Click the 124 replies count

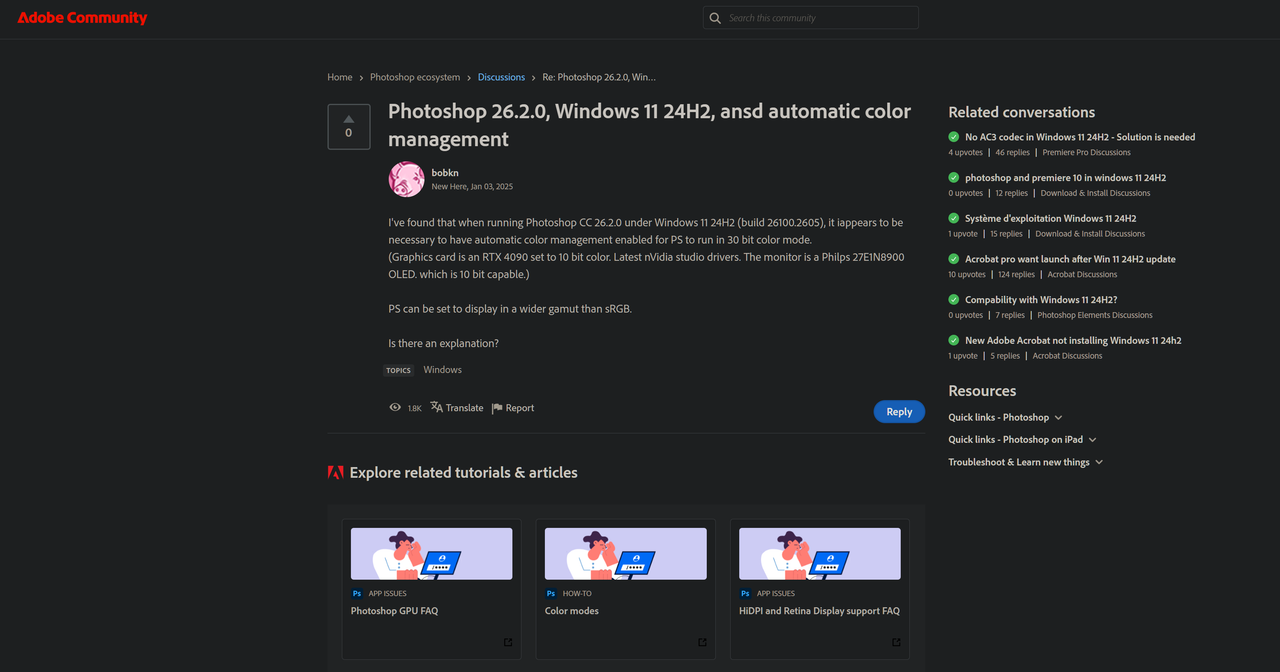pos(1016,275)
